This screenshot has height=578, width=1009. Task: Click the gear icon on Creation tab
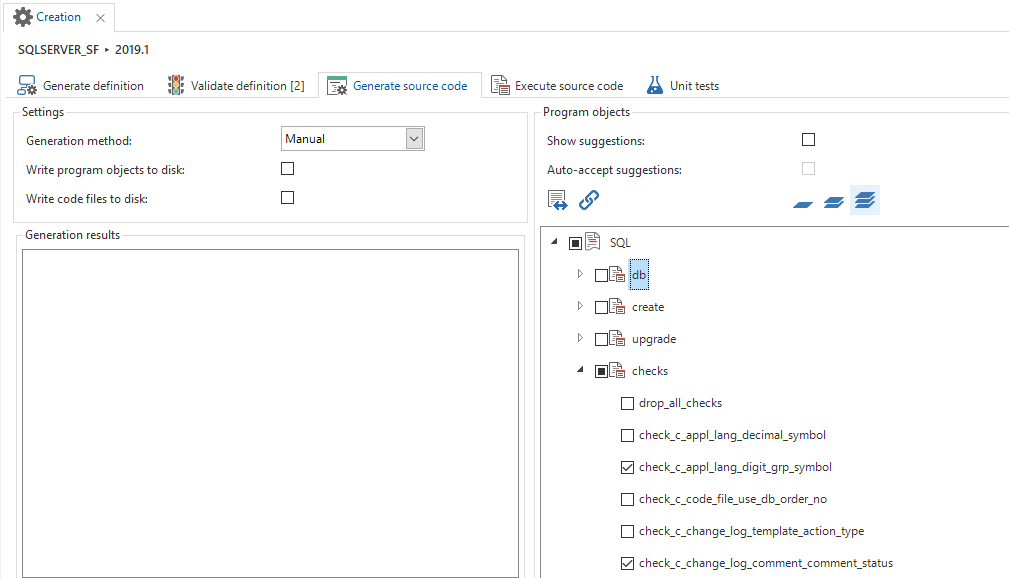(22, 17)
